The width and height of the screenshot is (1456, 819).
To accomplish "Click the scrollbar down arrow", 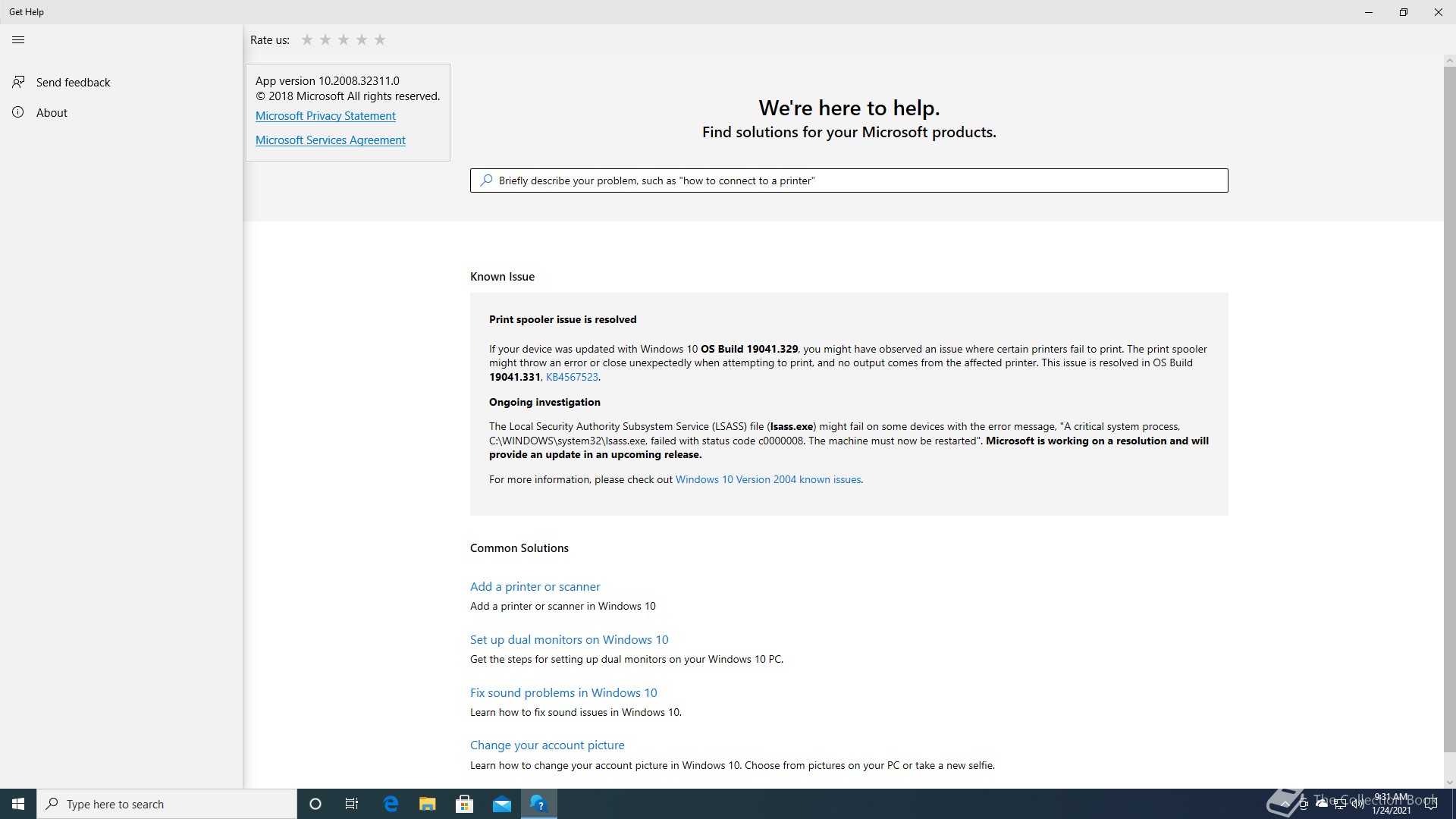I will (1449, 783).
